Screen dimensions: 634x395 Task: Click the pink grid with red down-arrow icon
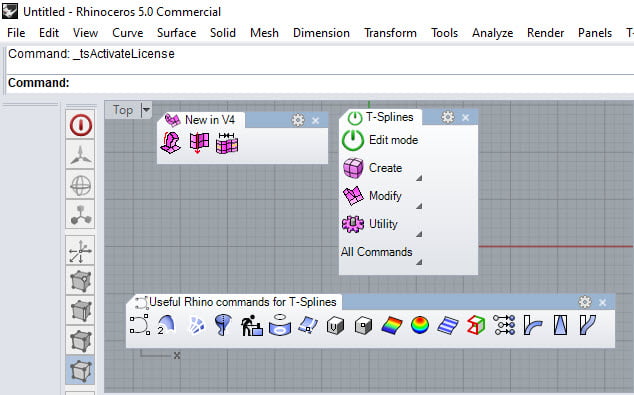pos(199,143)
